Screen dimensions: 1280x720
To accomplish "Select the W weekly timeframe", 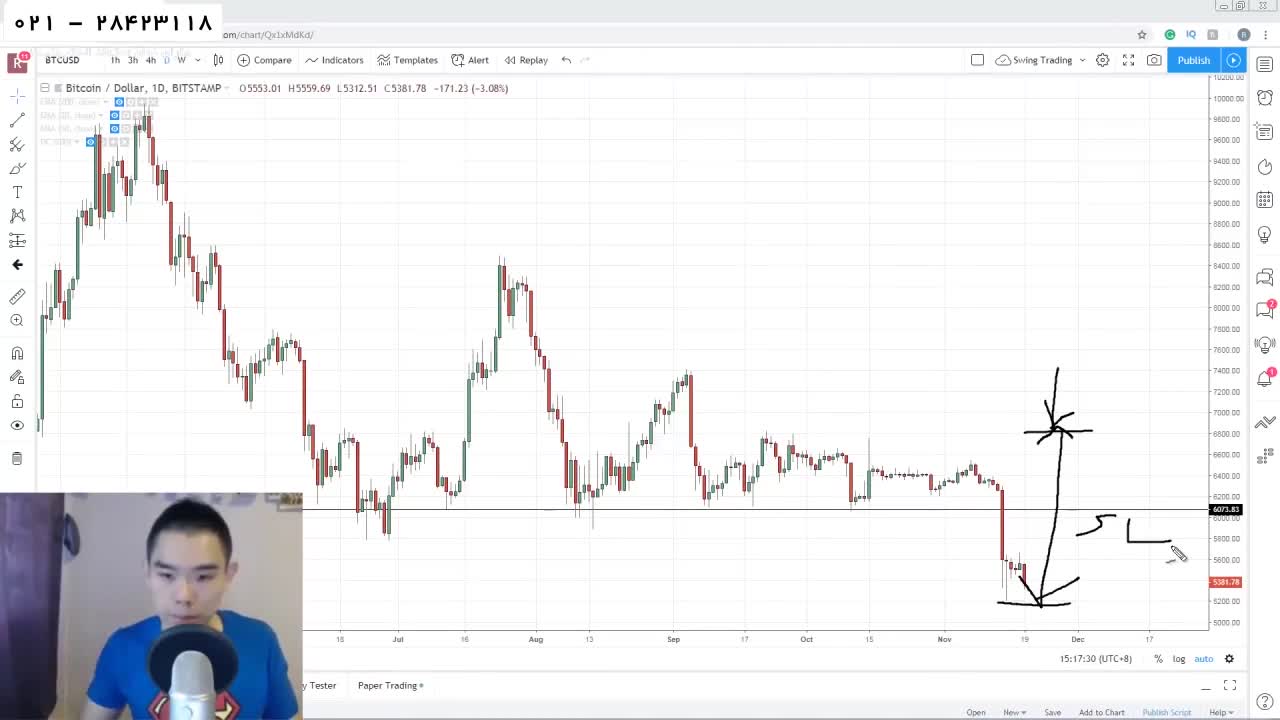I will click(181, 60).
